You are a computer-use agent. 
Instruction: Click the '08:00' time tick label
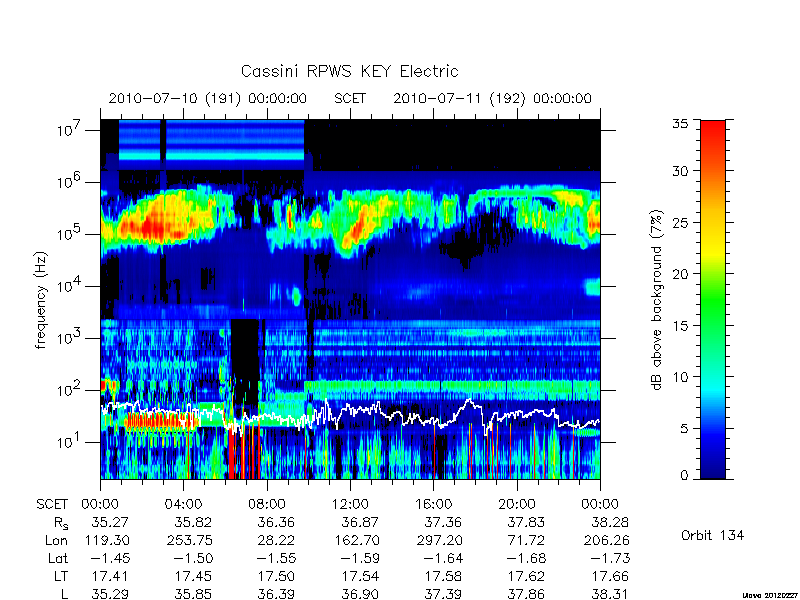pyautogui.click(x=267, y=504)
